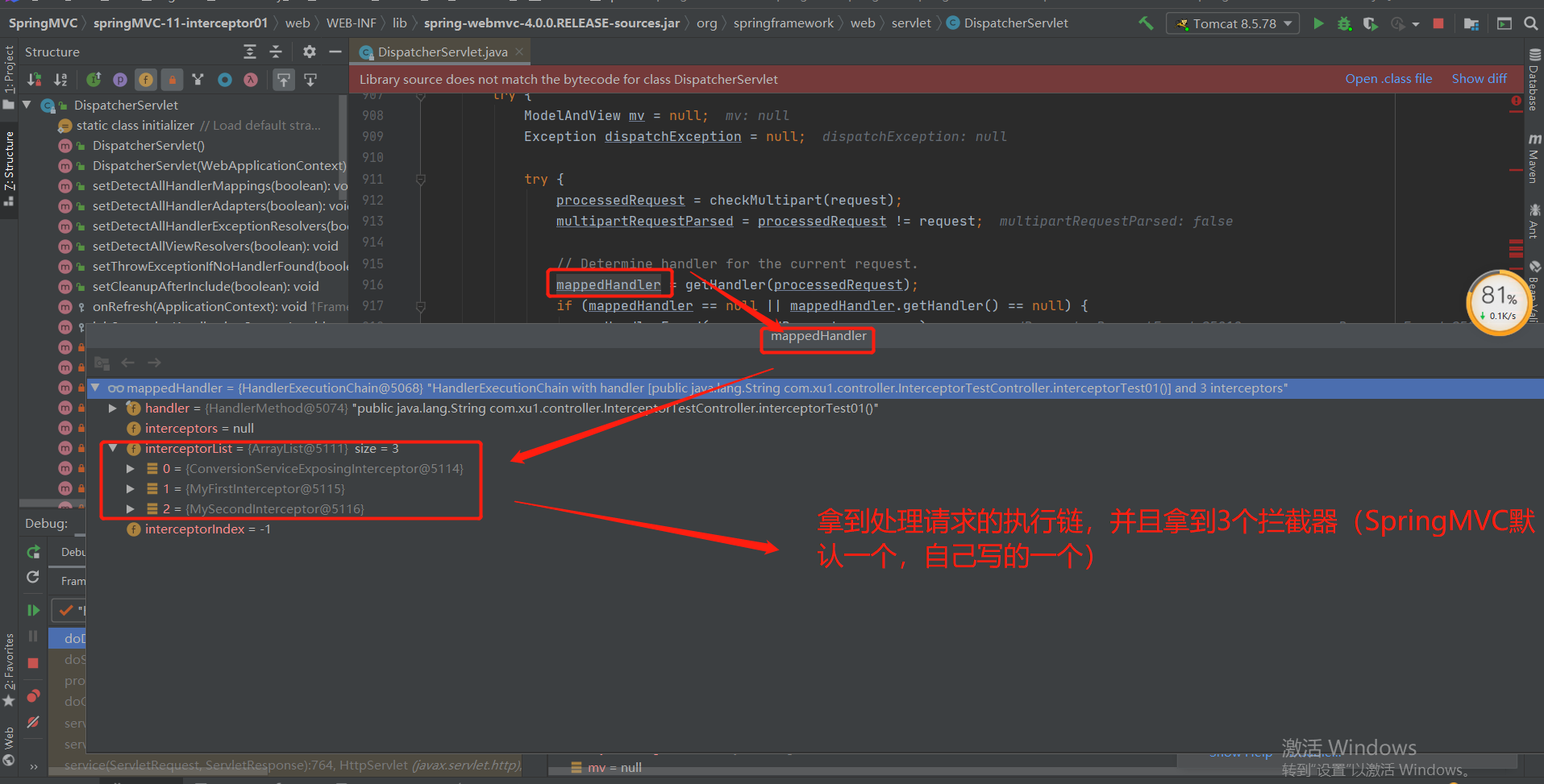Click the 81% memory indicator widget
This screenshot has height=784, width=1544.
click(1499, 302)
